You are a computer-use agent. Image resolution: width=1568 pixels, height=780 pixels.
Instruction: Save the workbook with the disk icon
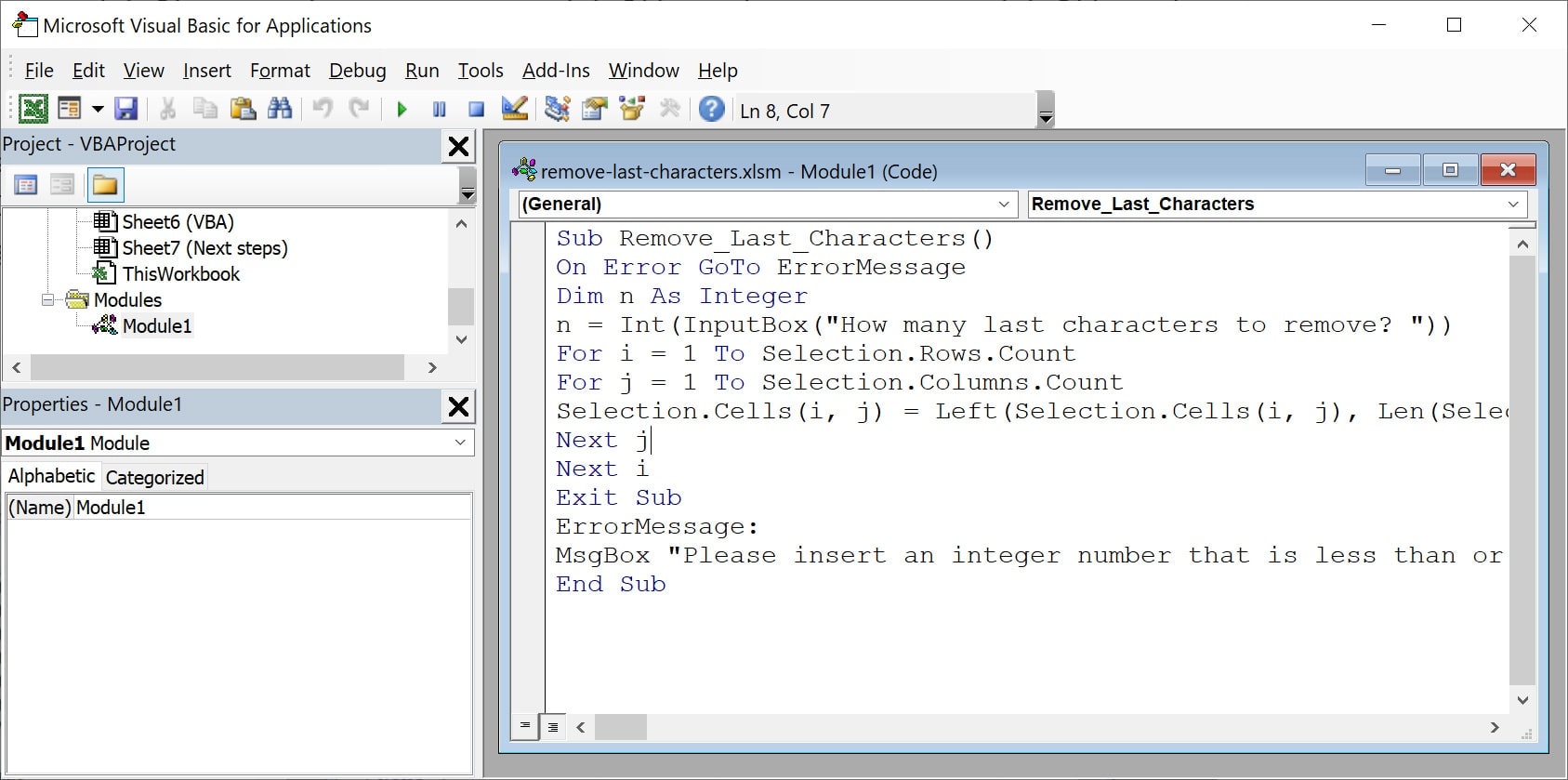(126, 110)
